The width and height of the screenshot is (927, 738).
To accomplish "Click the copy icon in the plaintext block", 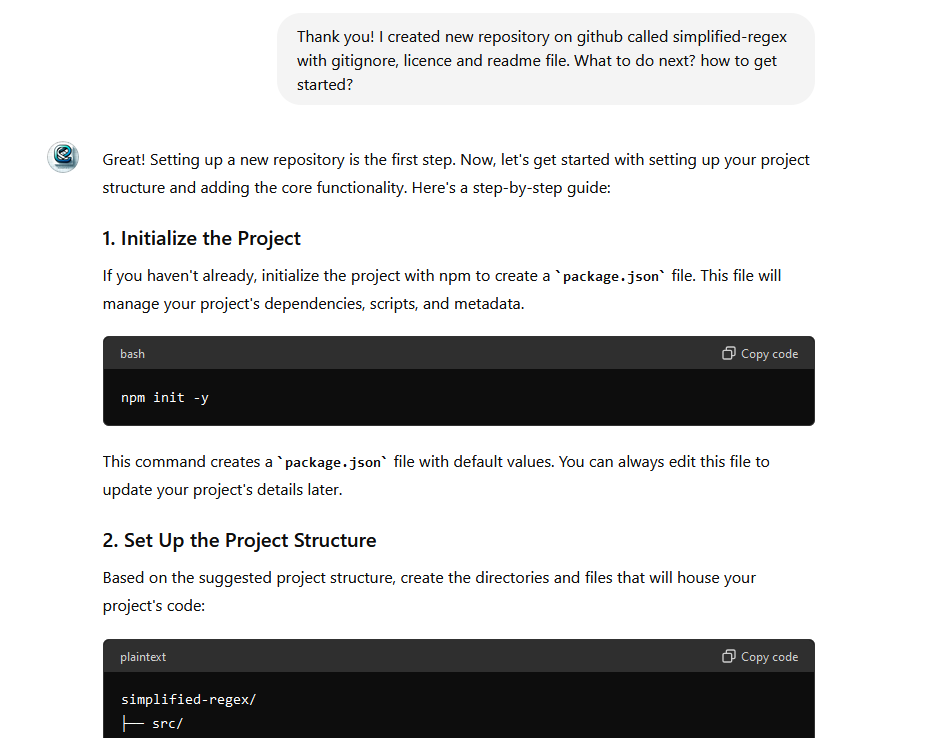I will (x=729, y=656).
